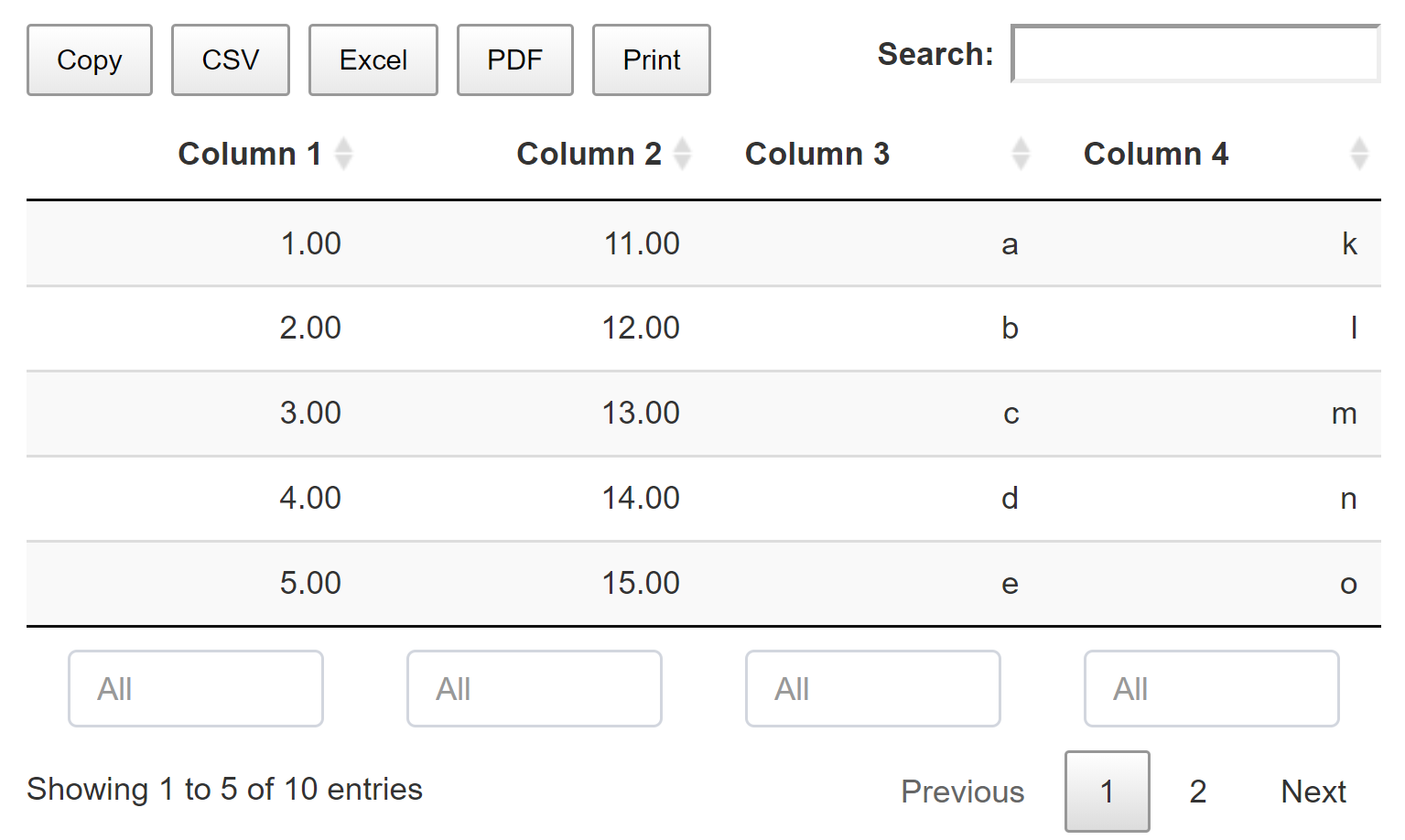Click the Search input field
This screenshot has height=840, width=1405.
point(1194,55)
